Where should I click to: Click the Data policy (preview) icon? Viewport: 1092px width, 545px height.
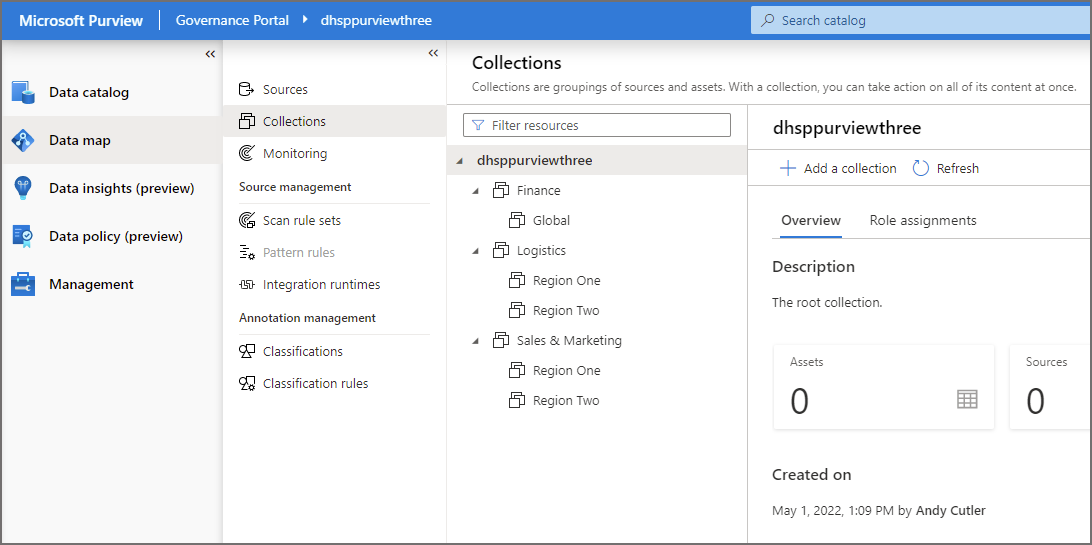coord(23,236)
